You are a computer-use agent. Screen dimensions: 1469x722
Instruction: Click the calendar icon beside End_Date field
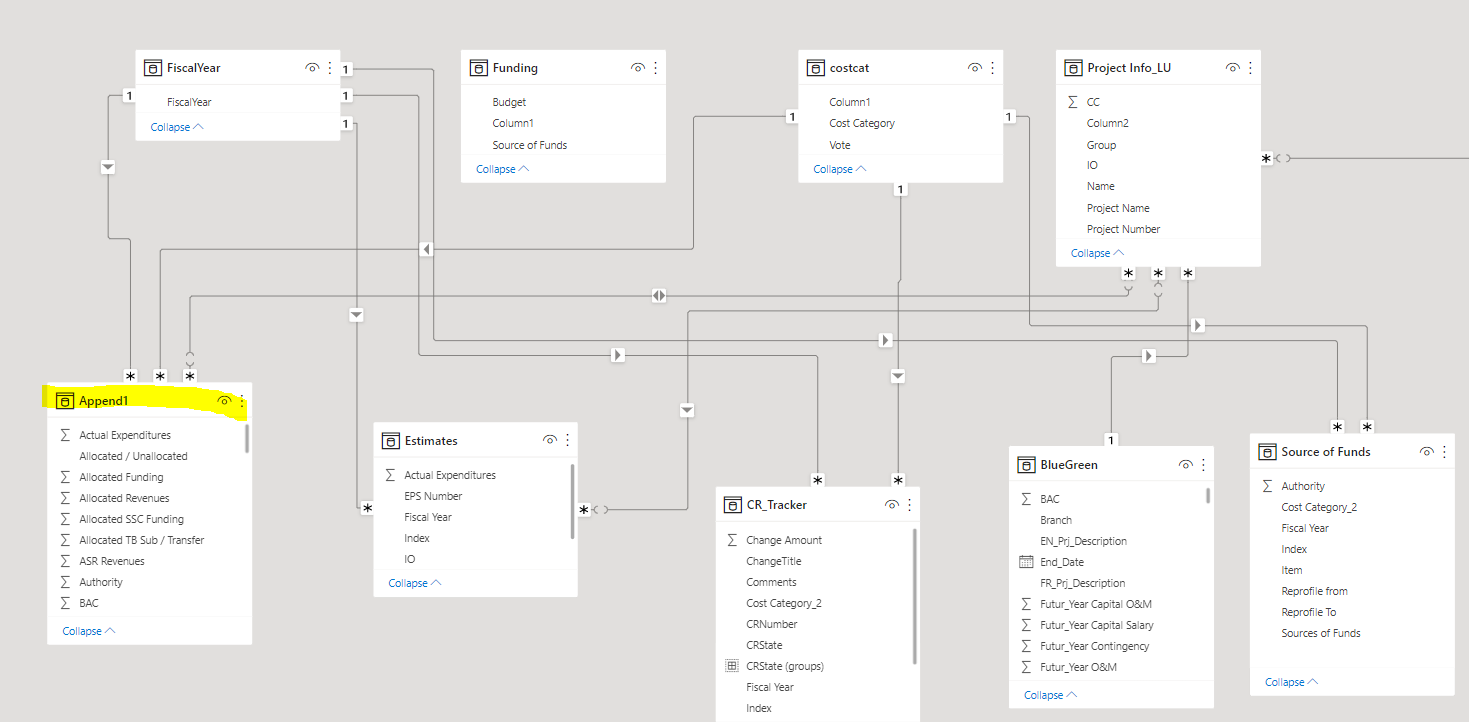click(1026, 562)
